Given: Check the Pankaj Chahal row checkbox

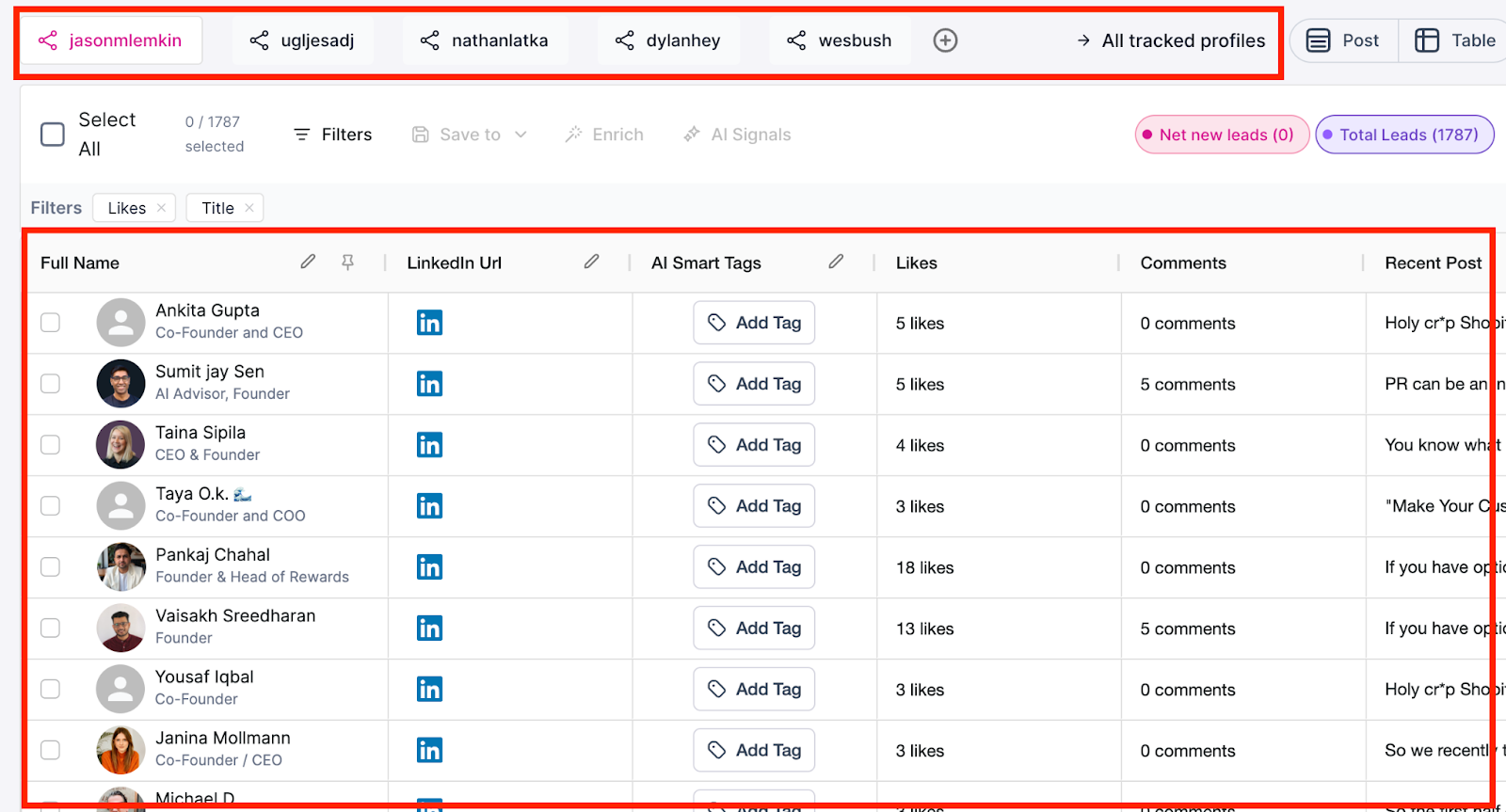Looking at the screenshot, I should click(x=50, y=567).
